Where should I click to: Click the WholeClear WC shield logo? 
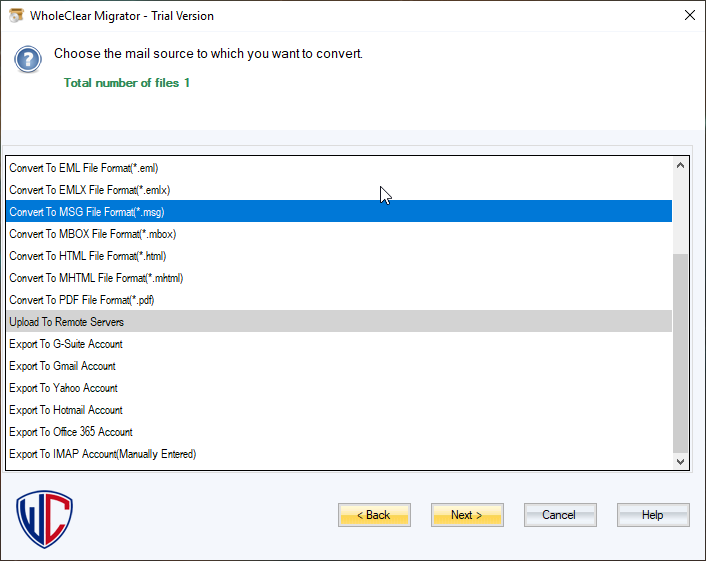click(x=45, y=518)
